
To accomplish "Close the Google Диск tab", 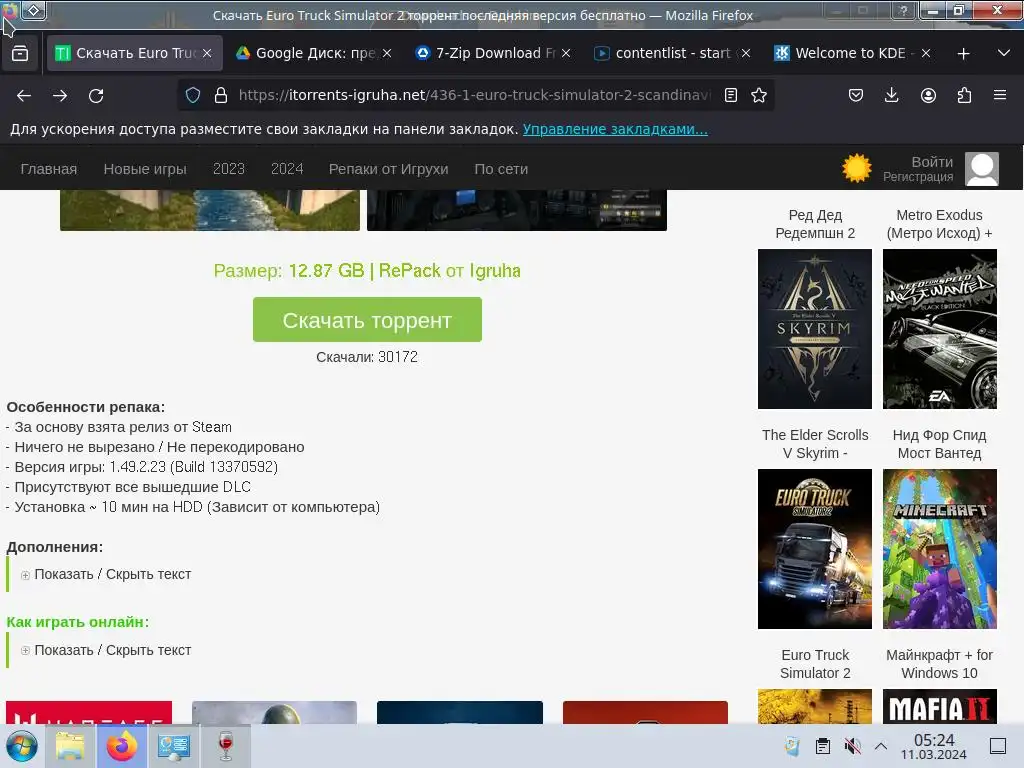I will (x=387, y=53).
